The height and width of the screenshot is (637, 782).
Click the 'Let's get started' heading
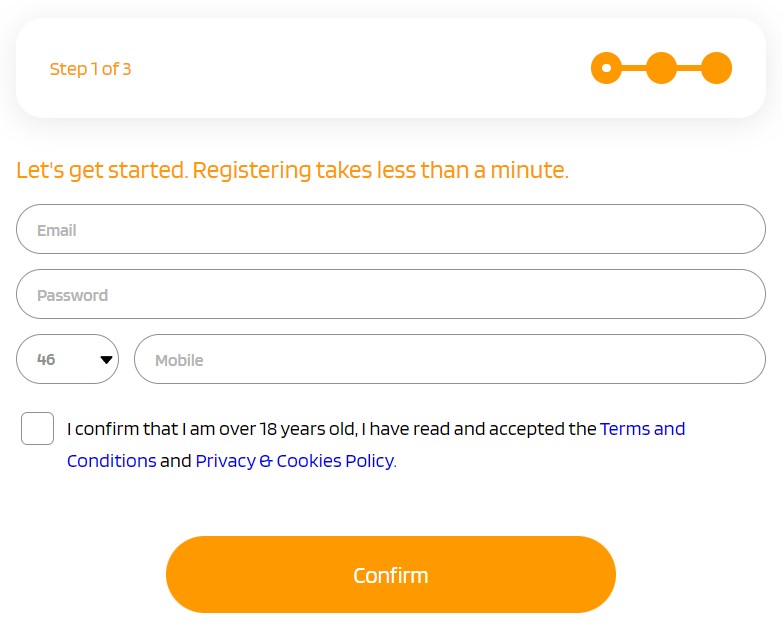click(101, 170)
